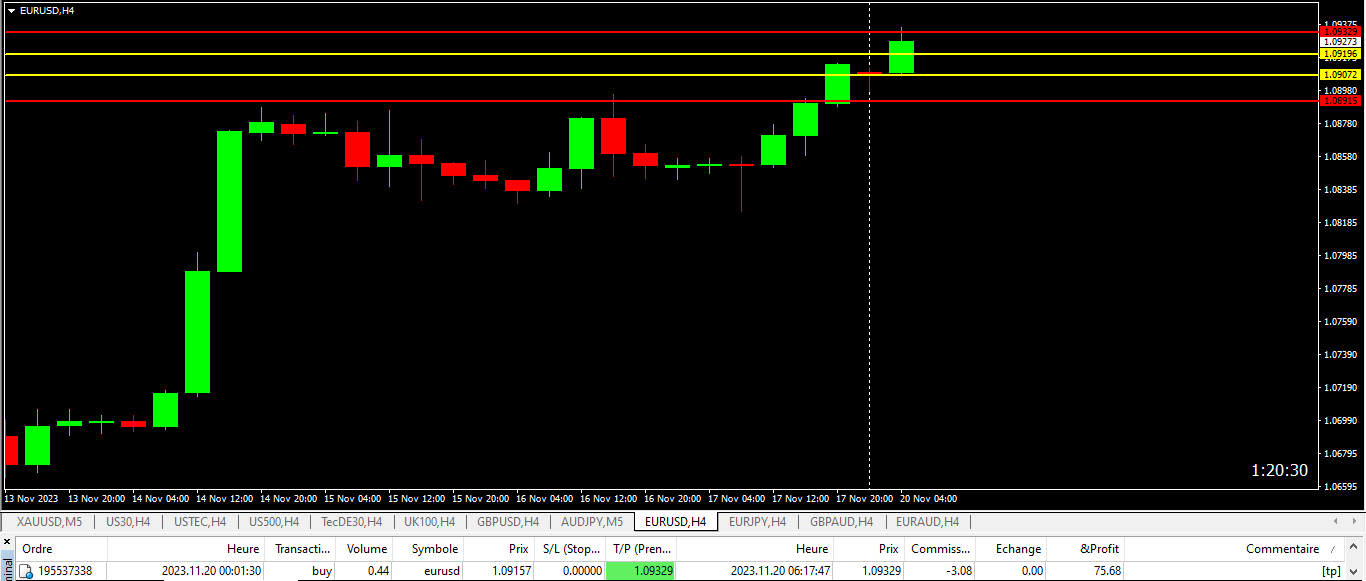The width and height of the screenshot is (1366, 581).
Task: Select the GBPUSD,H4 chart tab
Action: (508, 522)
